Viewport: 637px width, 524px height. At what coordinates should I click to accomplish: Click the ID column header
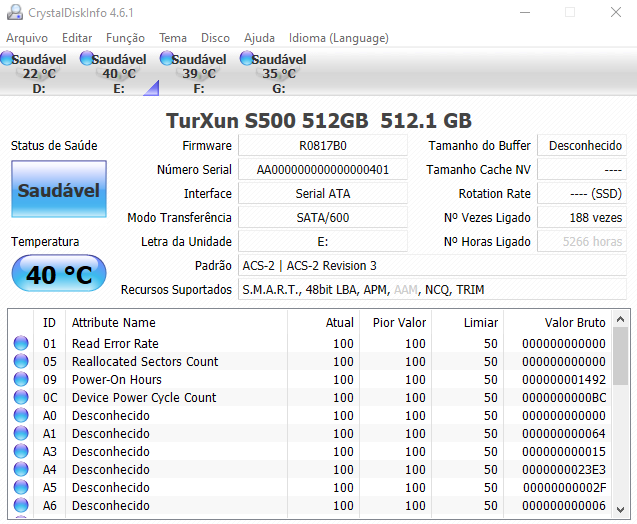click(50, 323)
